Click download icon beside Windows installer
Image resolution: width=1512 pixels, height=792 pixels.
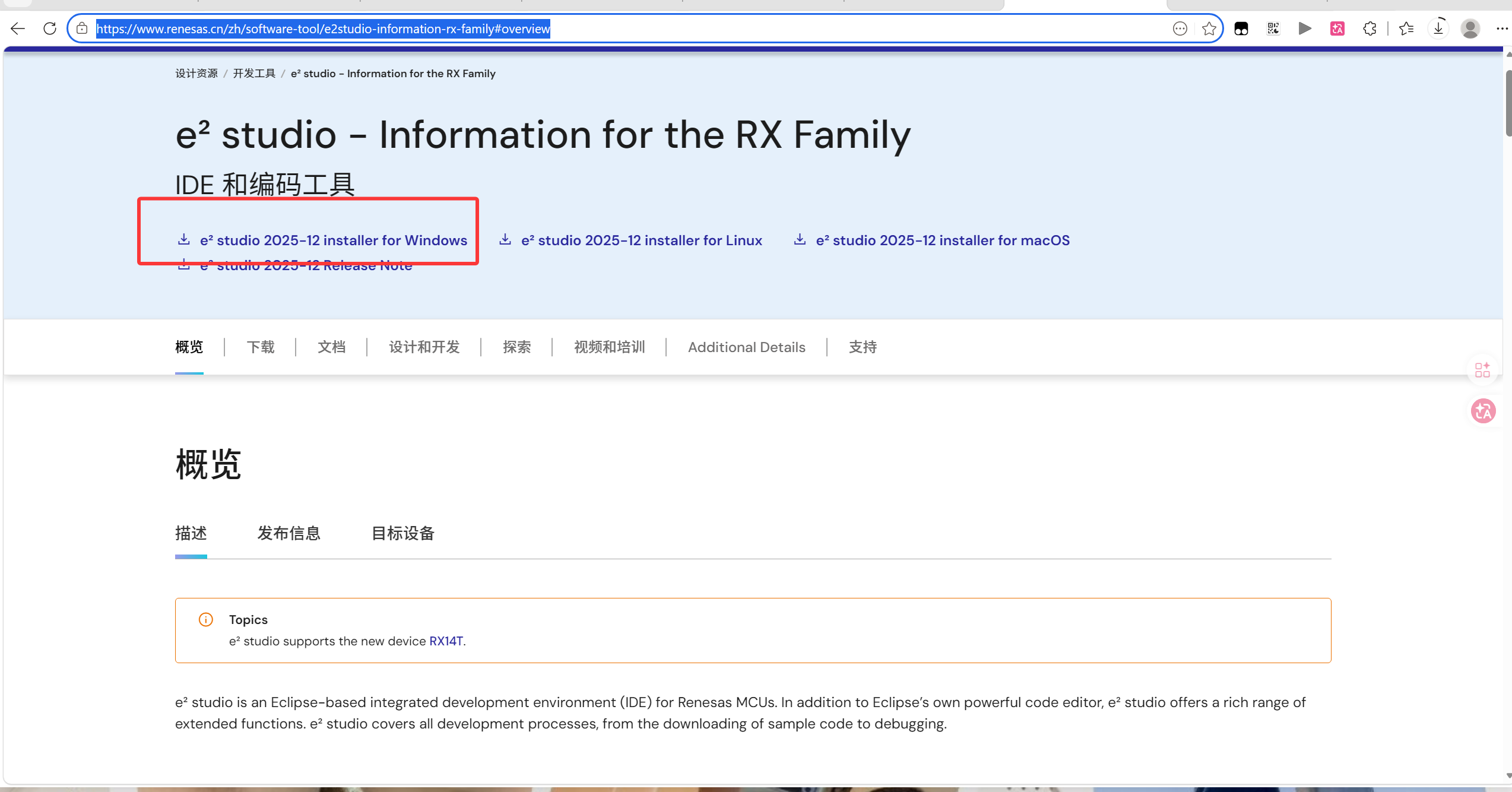(x=184, y=239)
